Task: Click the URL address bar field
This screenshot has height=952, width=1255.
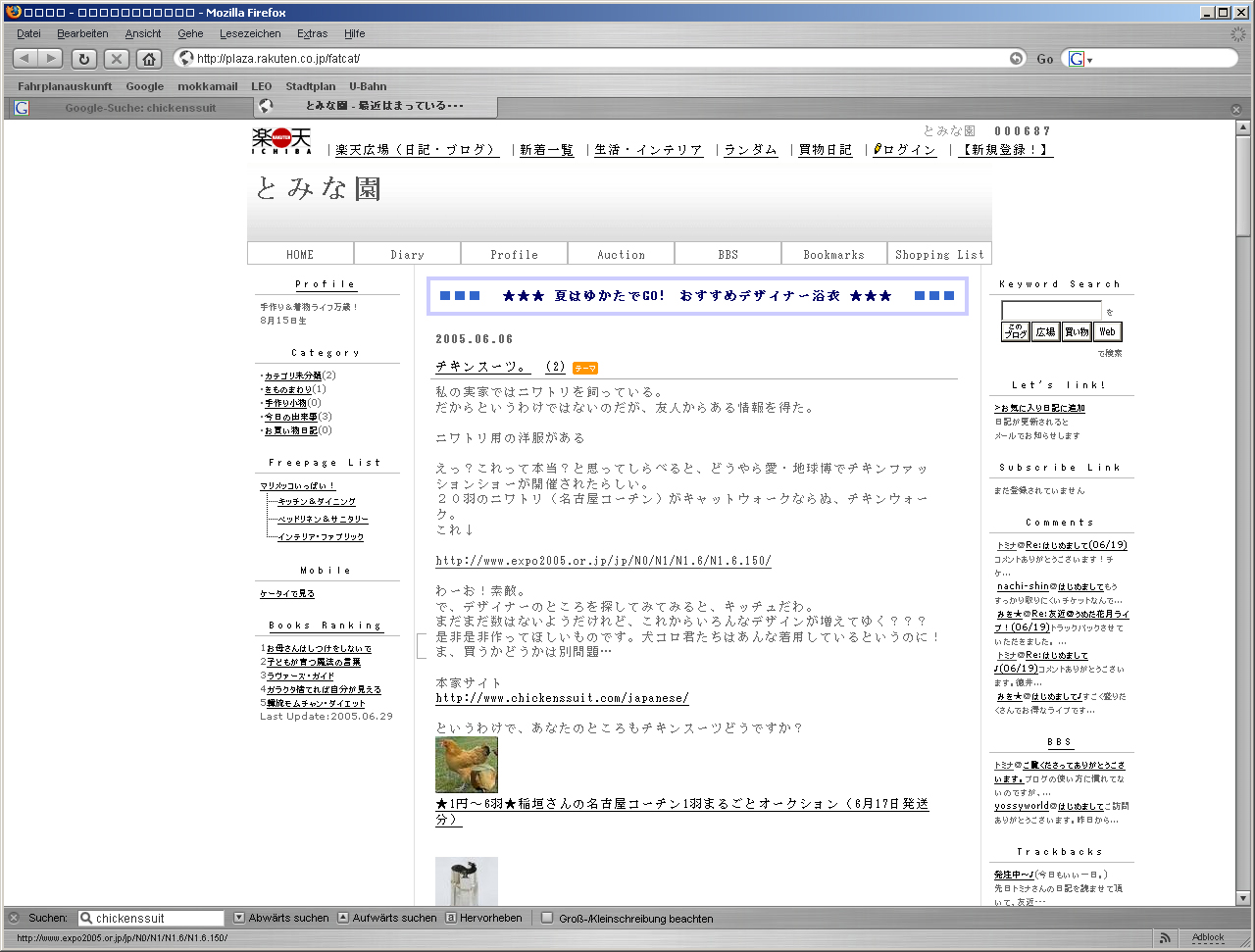Action: point(599,59)
